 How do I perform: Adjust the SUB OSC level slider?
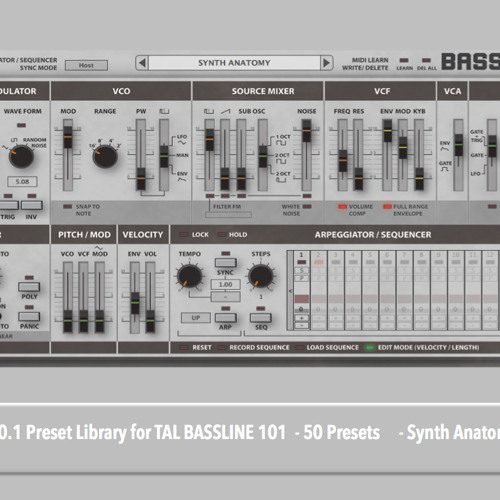point(241,179)
